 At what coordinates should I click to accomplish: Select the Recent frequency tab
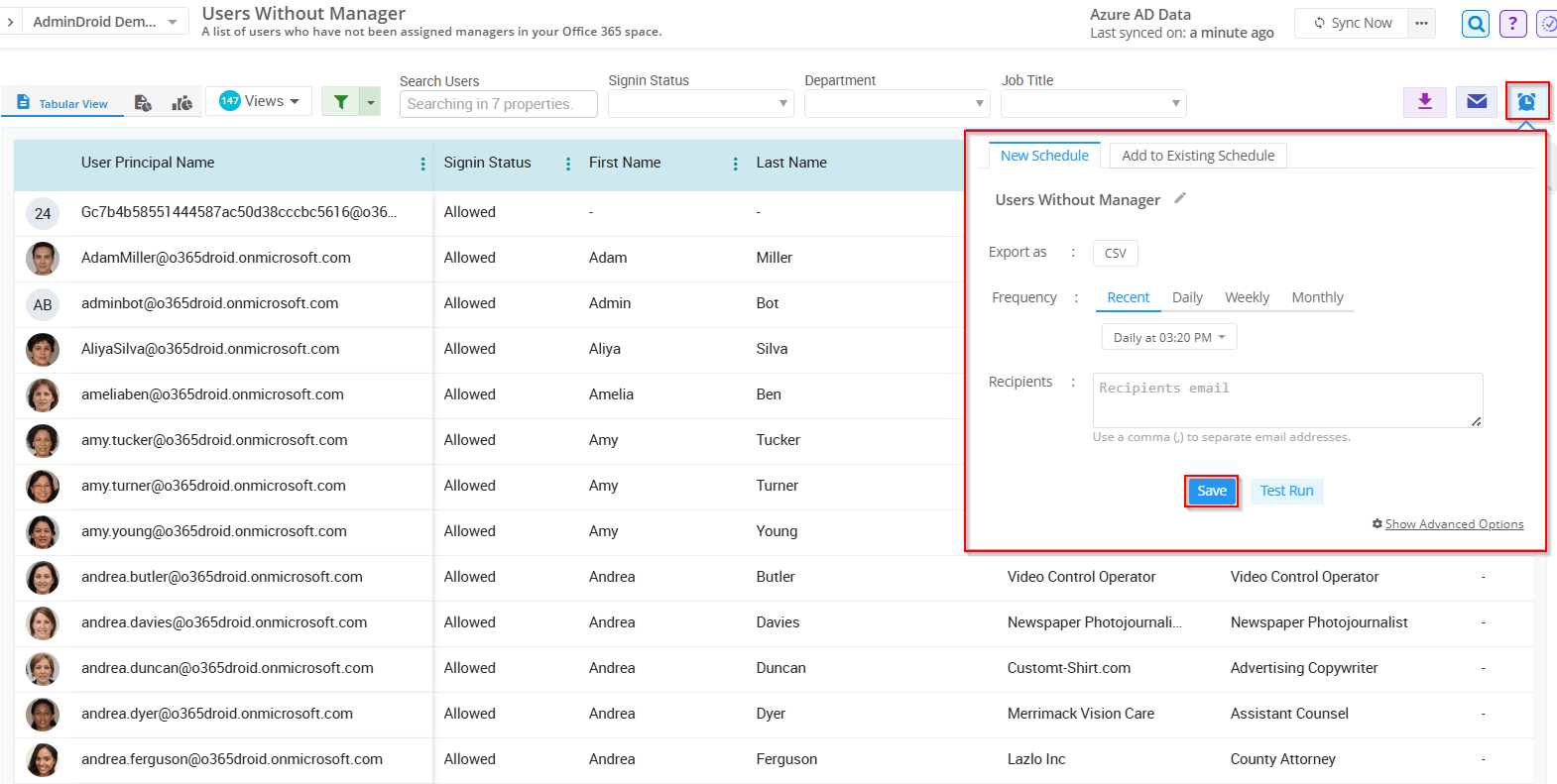coord(1128,297)
